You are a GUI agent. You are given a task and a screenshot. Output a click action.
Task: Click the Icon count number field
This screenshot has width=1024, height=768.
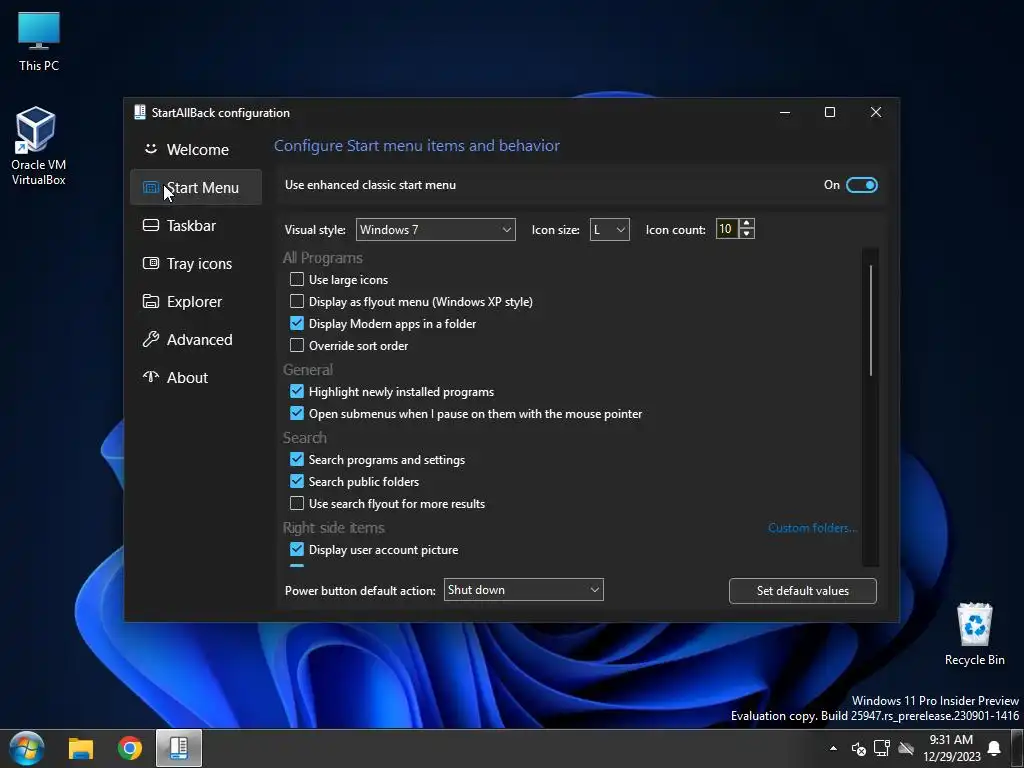pos(727,229)
